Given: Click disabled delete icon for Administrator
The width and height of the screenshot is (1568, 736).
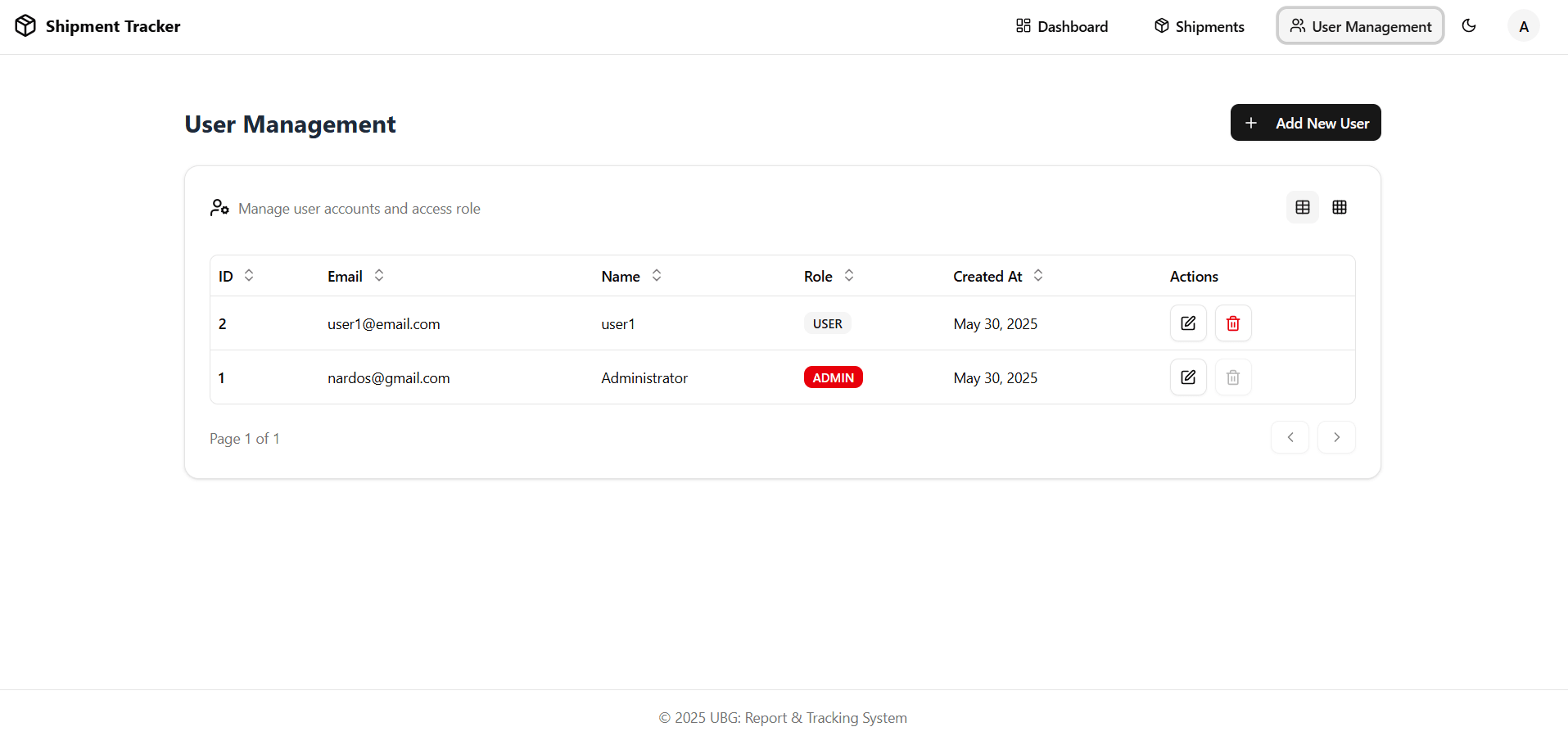Looking at the screenshot, I should tap(1233, 377).
